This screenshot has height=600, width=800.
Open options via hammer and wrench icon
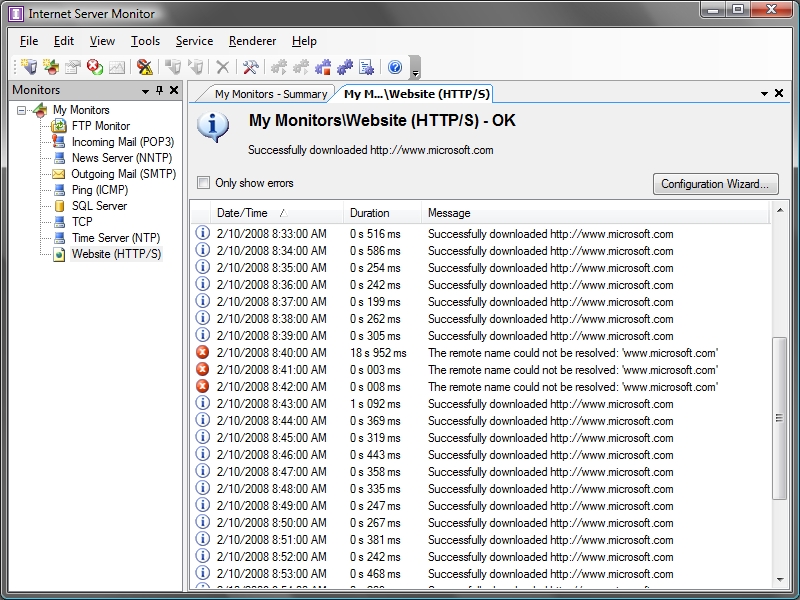coord(251,67)
